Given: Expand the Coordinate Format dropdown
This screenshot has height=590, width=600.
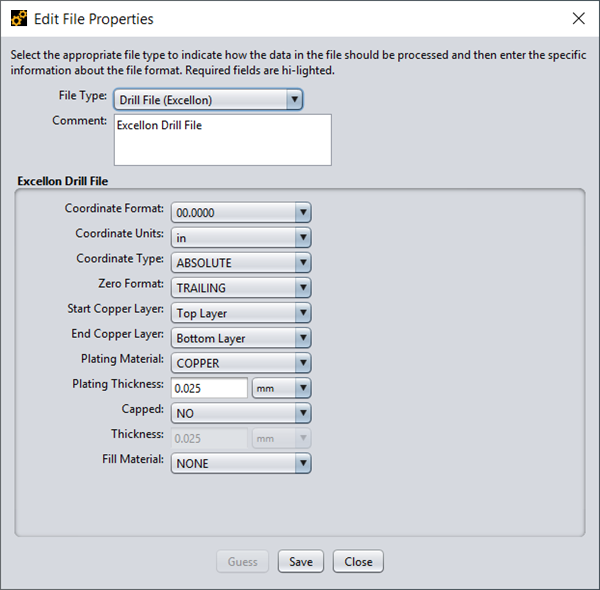Looking at the screenshot, I should (x=241, y=213).
